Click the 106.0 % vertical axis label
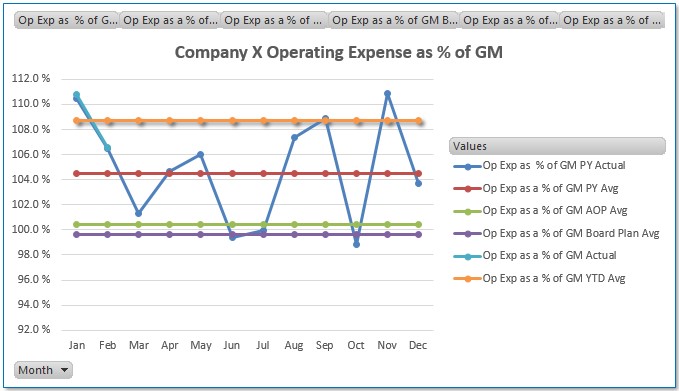The width and height of the screenshot is (679, 391). (x=31, y=154)
